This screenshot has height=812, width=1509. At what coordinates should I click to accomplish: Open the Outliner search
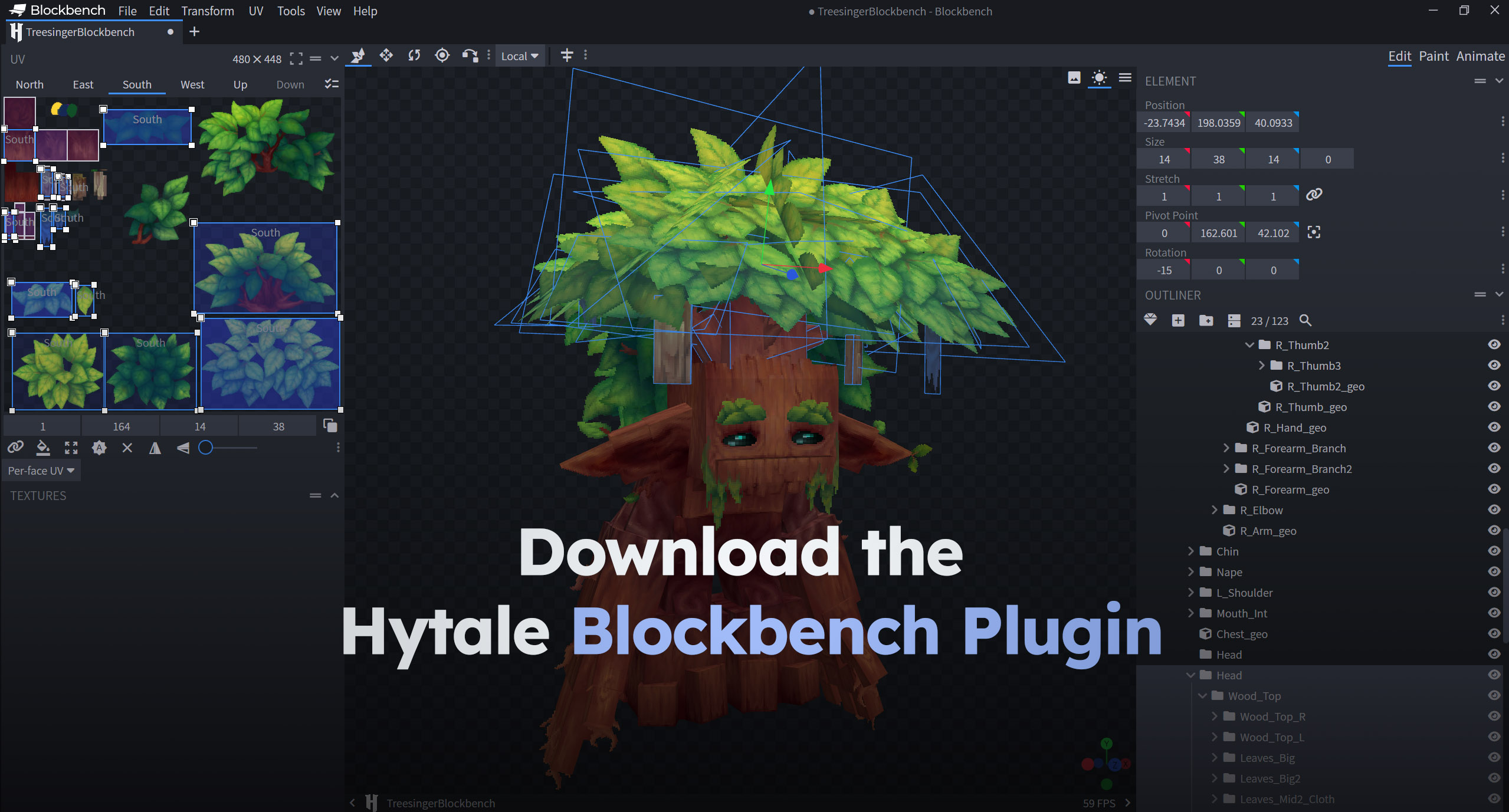click(x=1307, y=320)
